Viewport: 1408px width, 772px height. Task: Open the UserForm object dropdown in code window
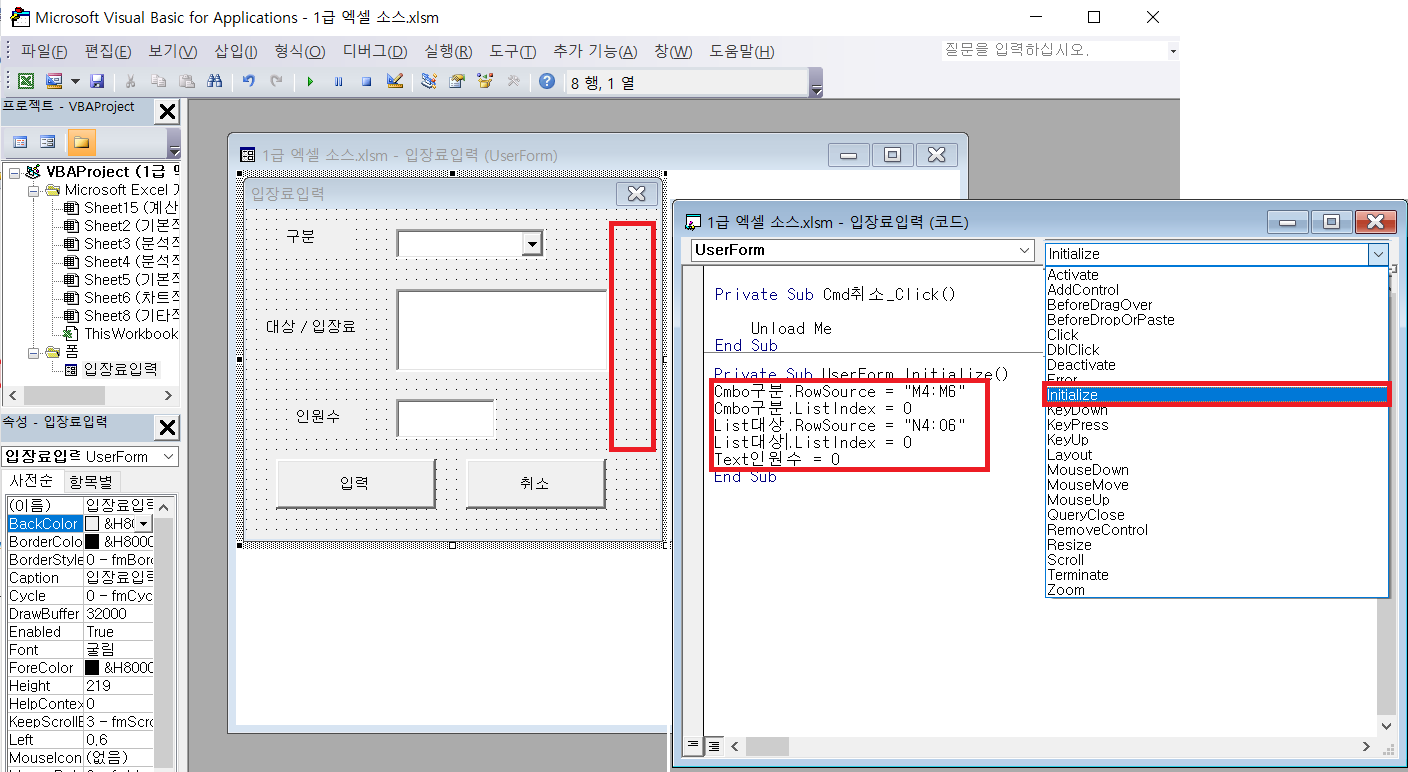(1024, 250)
